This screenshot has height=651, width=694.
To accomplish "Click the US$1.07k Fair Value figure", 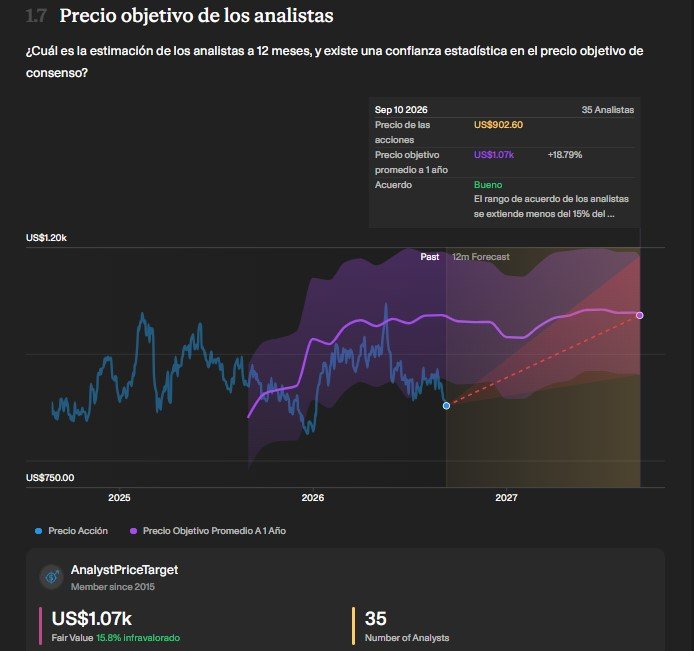I will [x=92, y=618].
